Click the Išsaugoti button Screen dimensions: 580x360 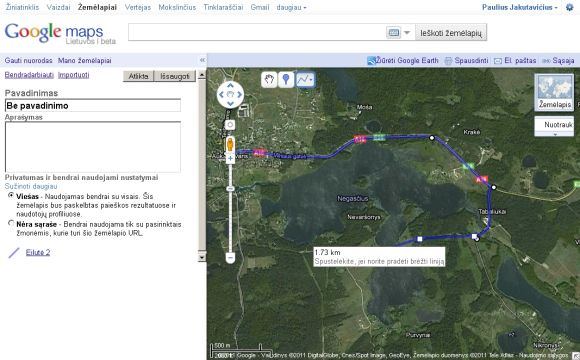click(175, 76)
